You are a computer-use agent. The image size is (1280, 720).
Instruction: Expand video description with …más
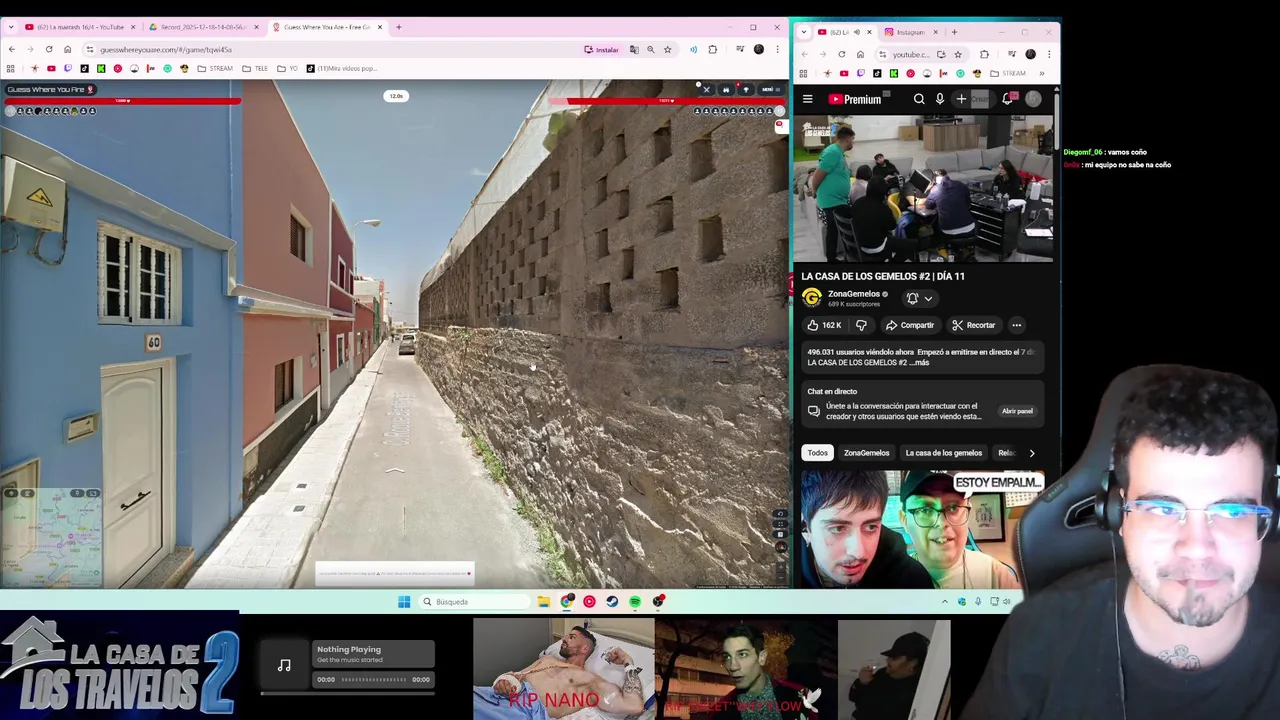(x=920, y=362)
